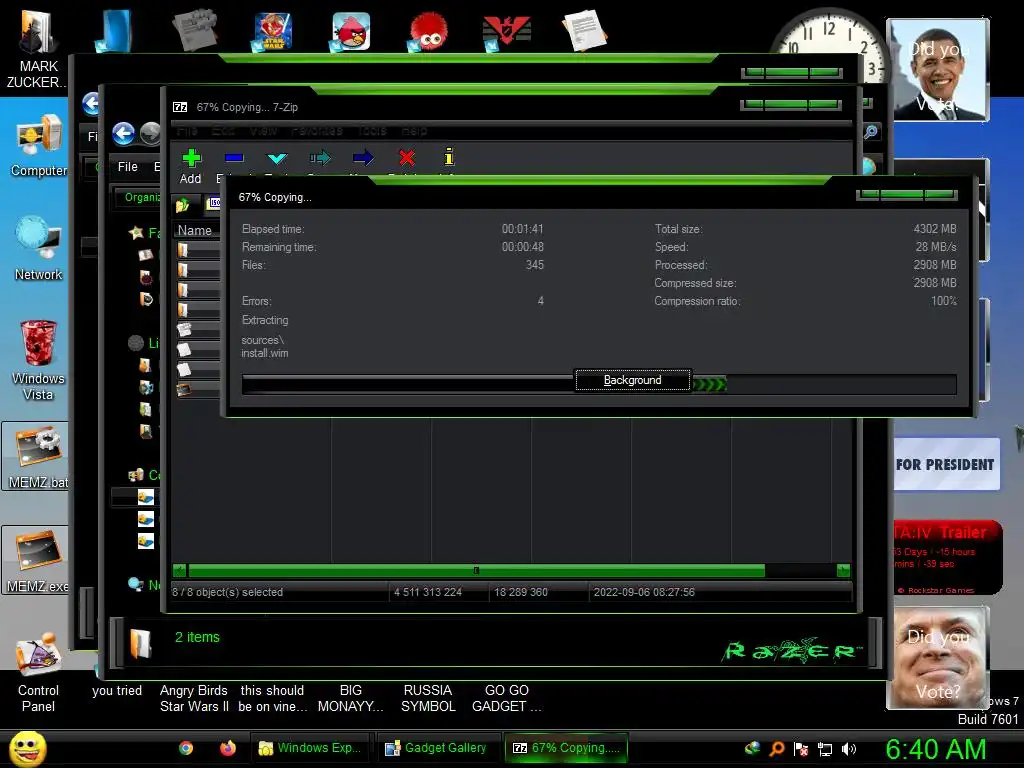Select Libraries node in Explorer navigation tree

(x=136, y=343)
